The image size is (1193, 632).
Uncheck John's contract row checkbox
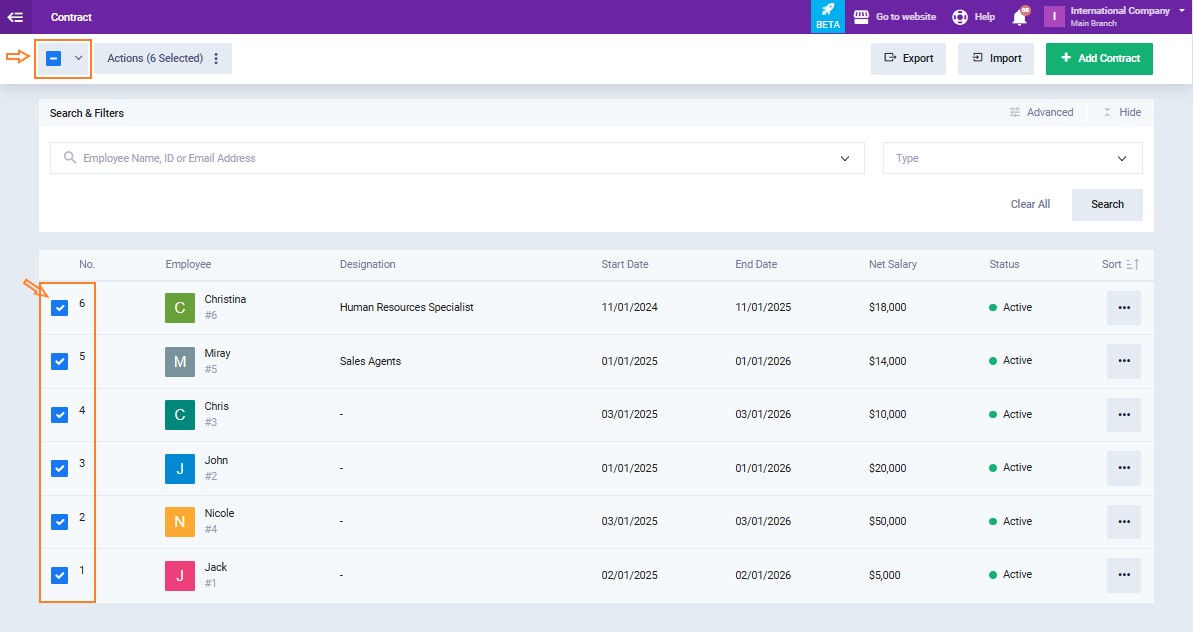tap(59, 468)
